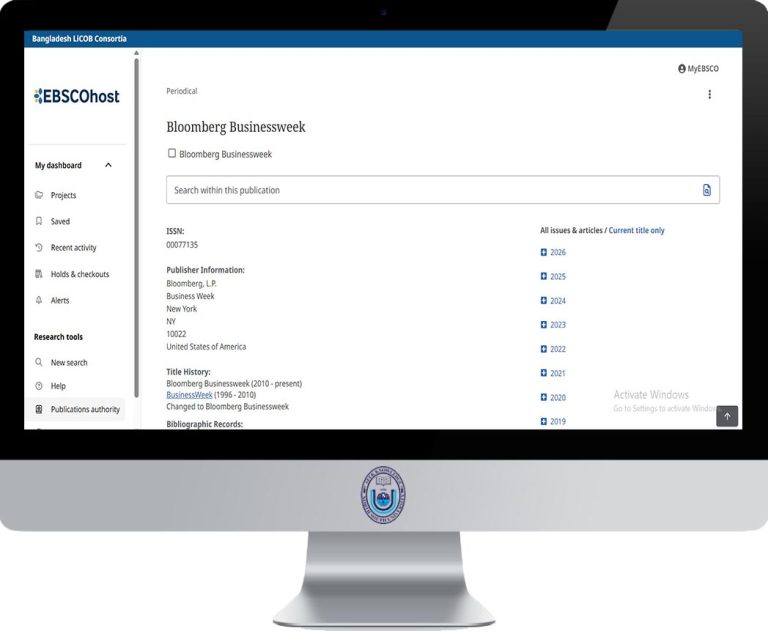Click the ISSN value 00077135
The width and height of the screenshot is (768, 642).
182,245
